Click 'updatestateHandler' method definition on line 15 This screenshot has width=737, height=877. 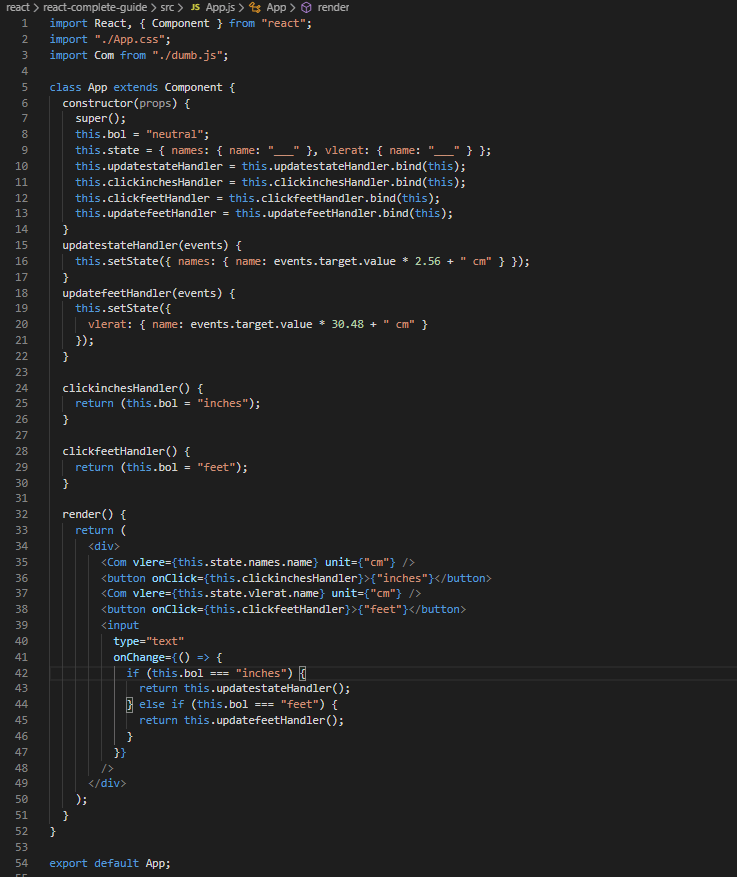pos(120,245)
